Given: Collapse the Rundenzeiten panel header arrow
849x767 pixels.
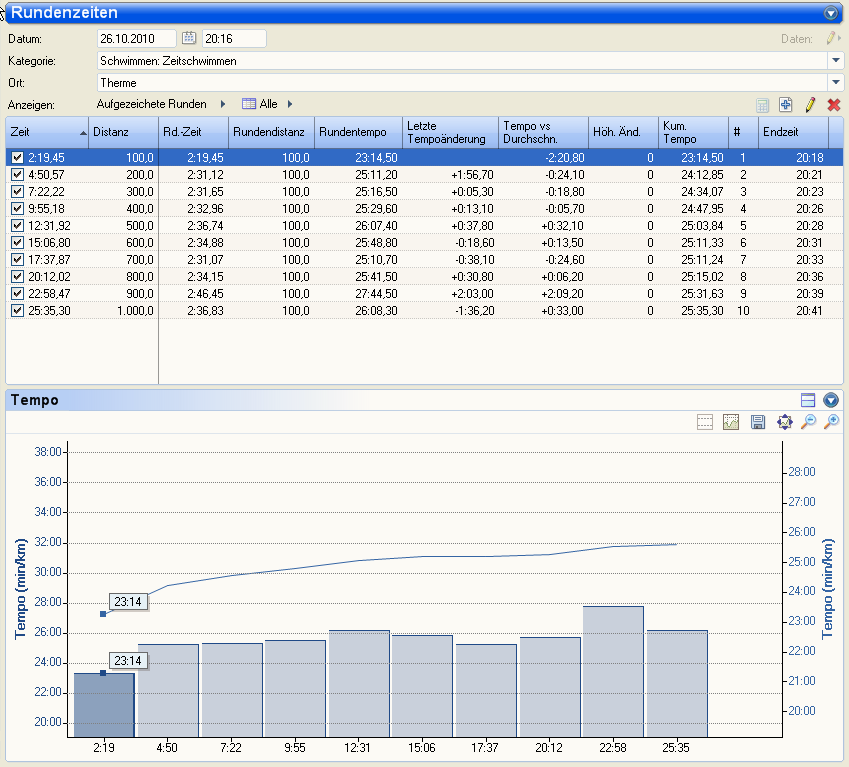Looking at the screenshot, I should [830, 14].
